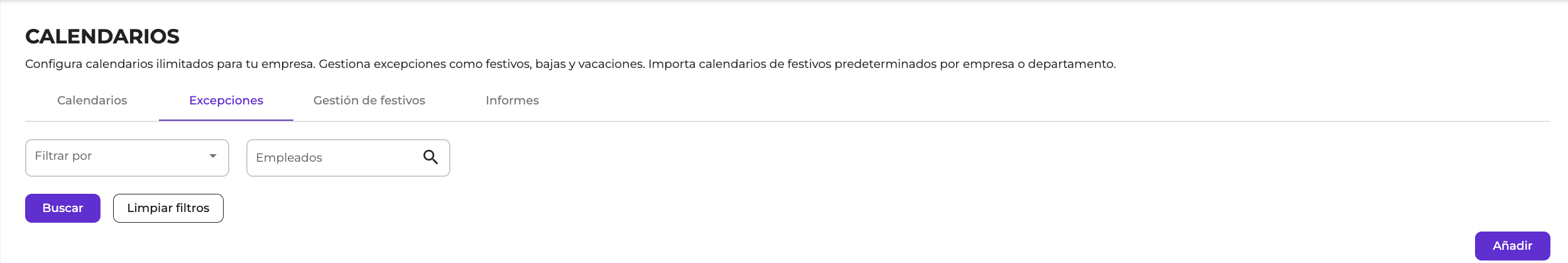
Task: Click the magnifier icon in Empleados field
Action: 430,157
